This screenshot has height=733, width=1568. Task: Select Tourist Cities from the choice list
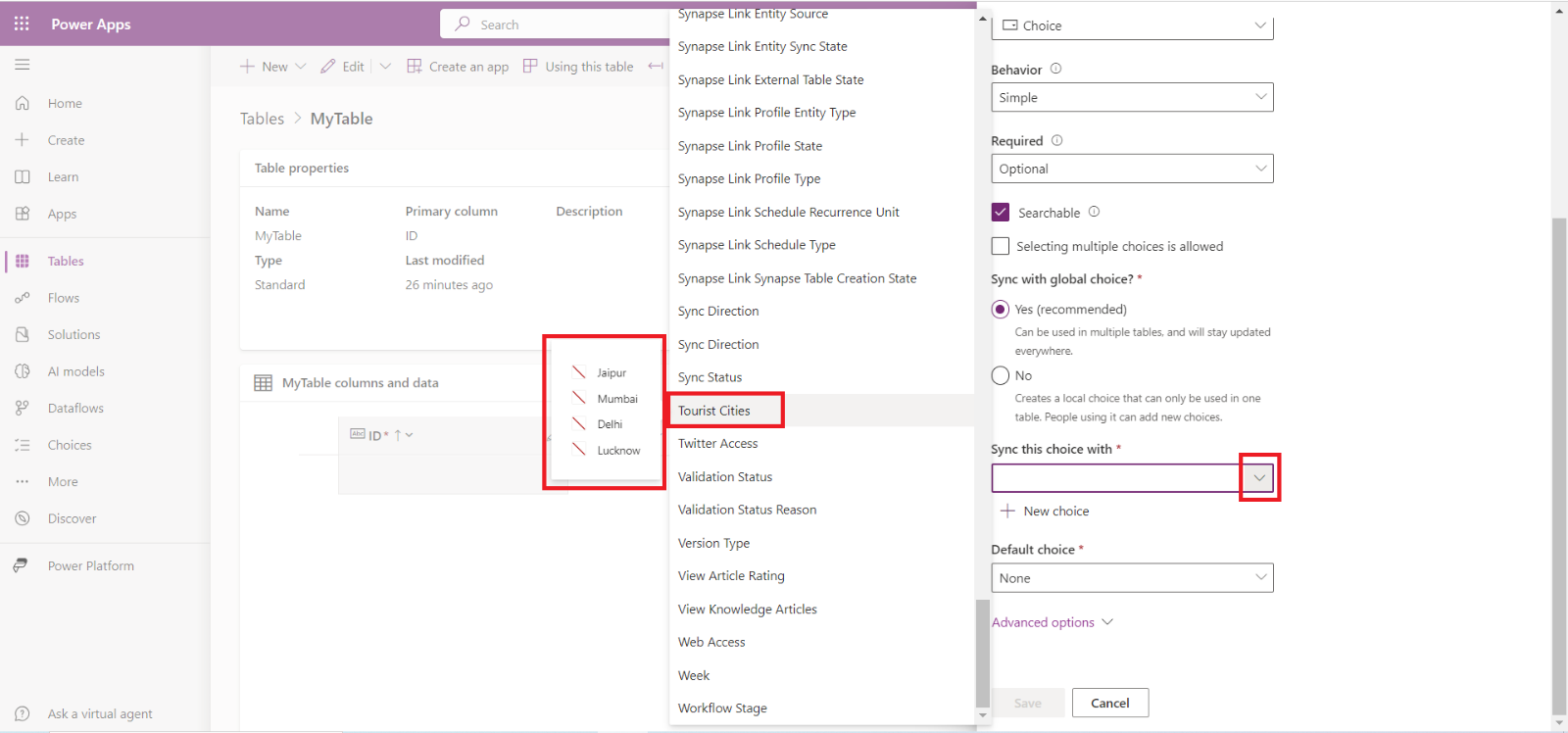[x=714, y=411]
